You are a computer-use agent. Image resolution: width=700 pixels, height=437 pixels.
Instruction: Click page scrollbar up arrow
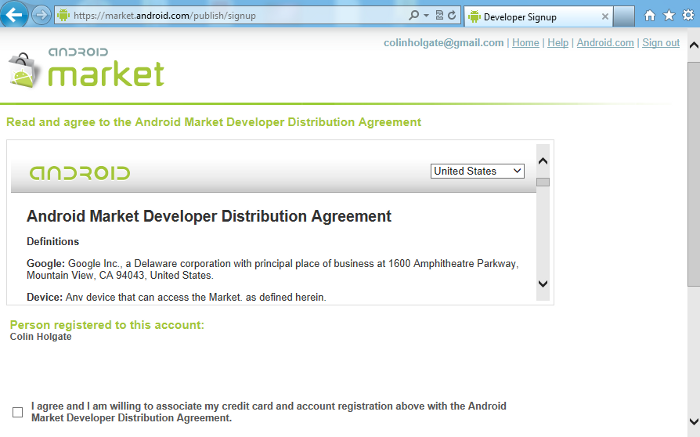[694, 45]
